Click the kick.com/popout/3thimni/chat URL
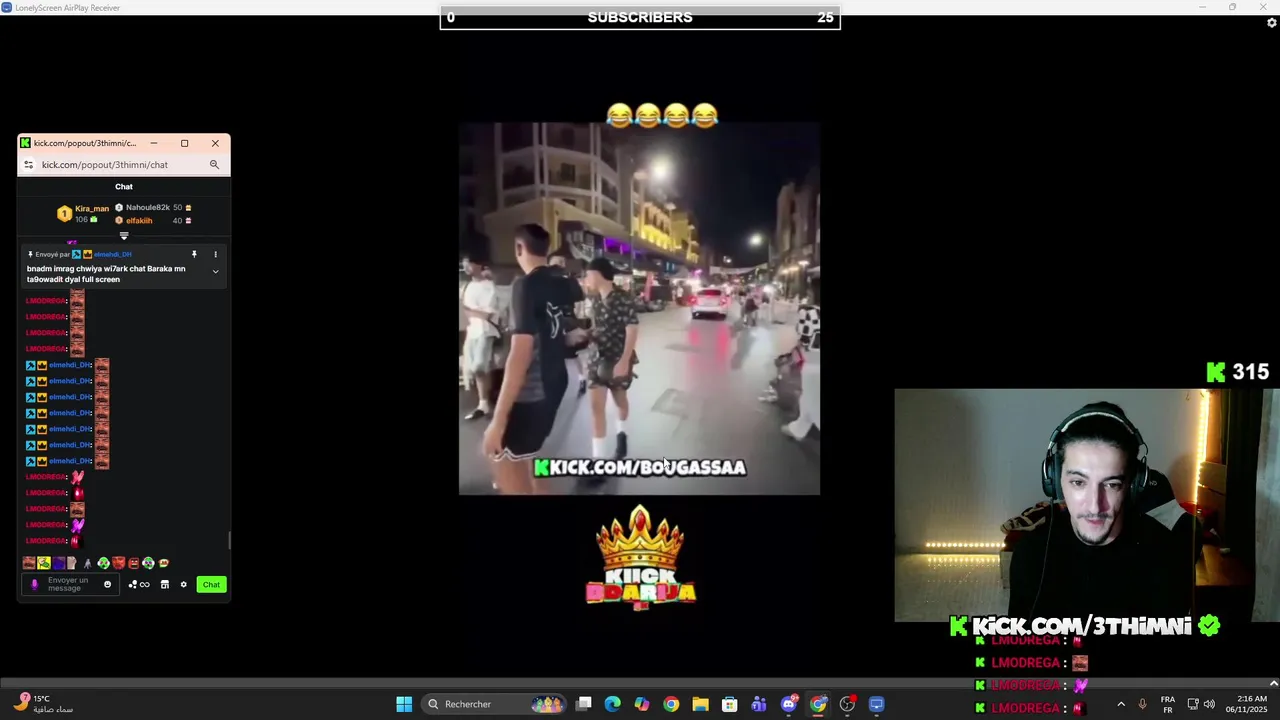1280x720 pixels. click(105, 165)
